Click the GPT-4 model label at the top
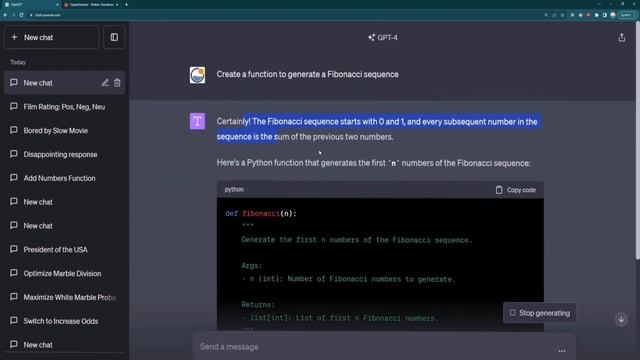This screenshot has height=360, width=640. (x=387, y=38)
